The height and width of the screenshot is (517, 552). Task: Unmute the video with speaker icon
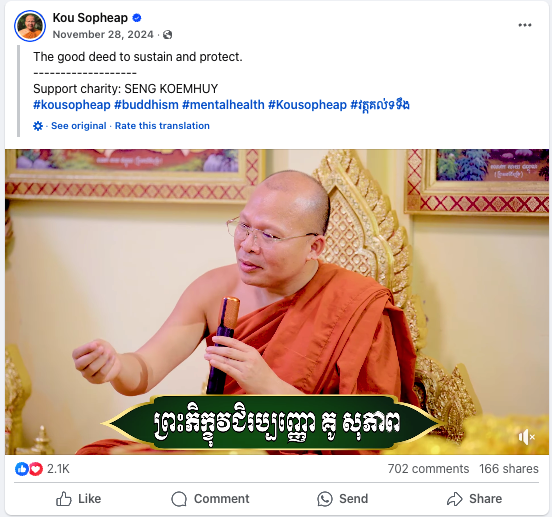(x=526, y=437)
